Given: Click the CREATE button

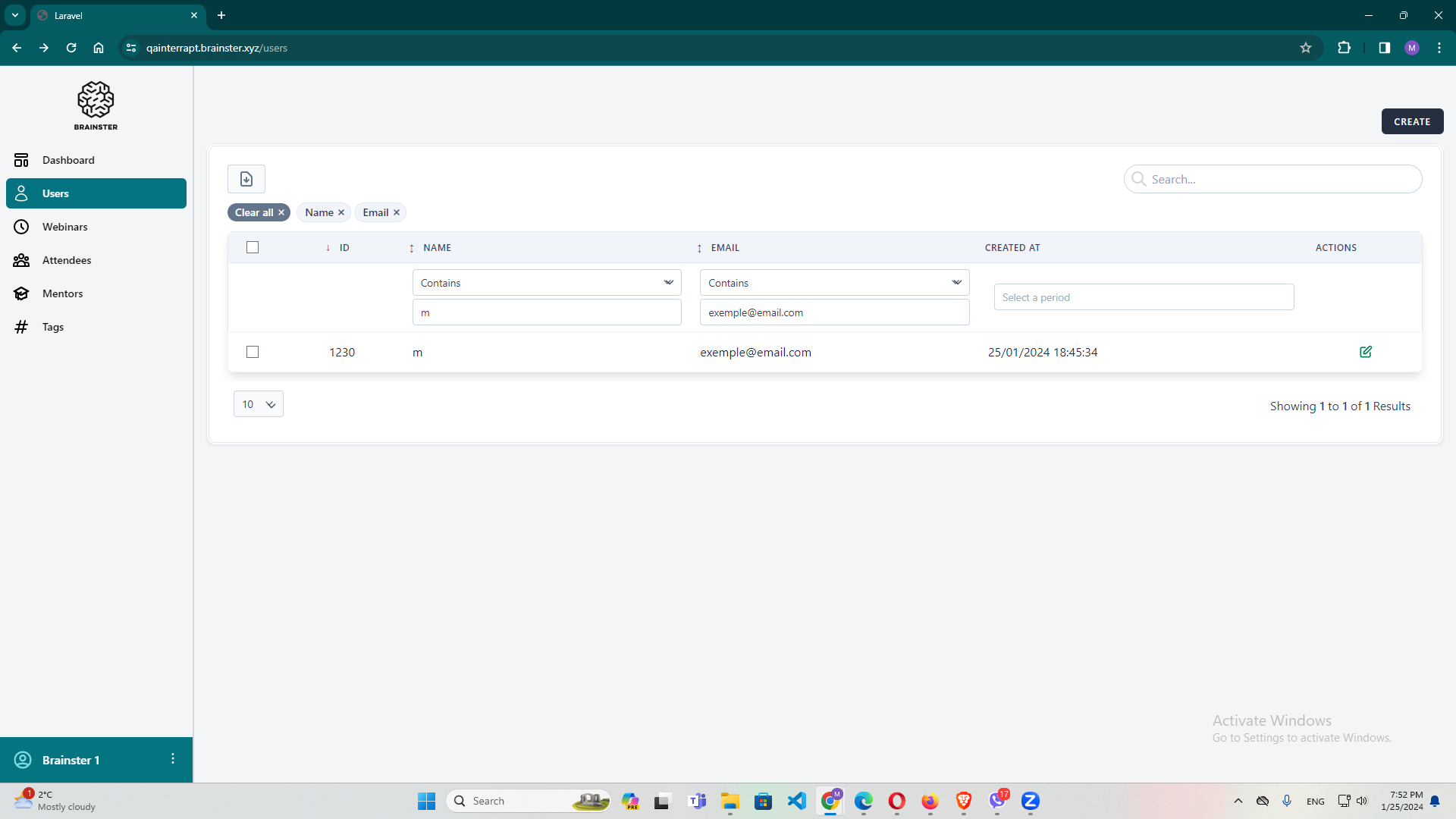Looking at the screenshot, I should point(1411,121).
